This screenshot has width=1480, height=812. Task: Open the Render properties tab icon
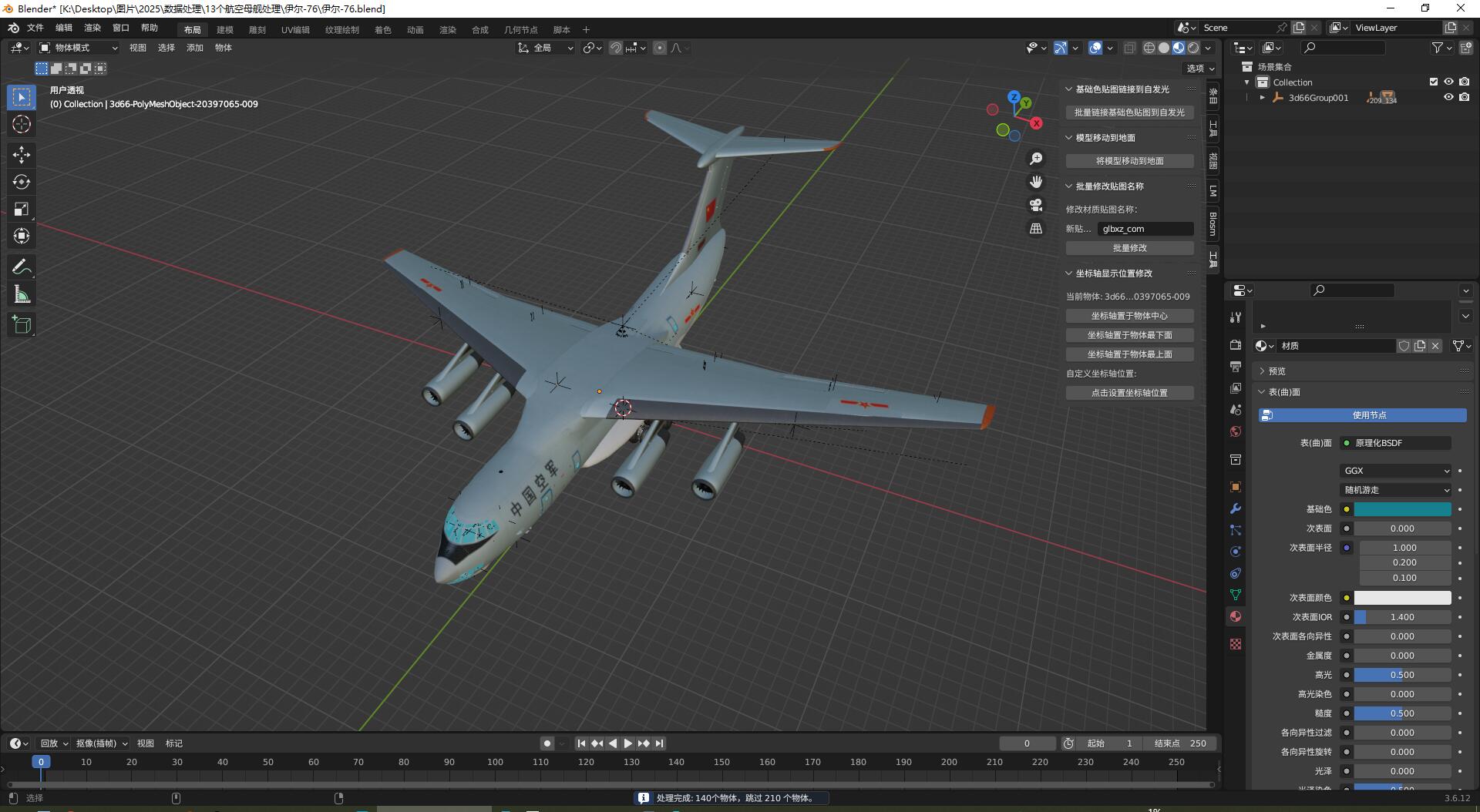[x=1236, y=345]
